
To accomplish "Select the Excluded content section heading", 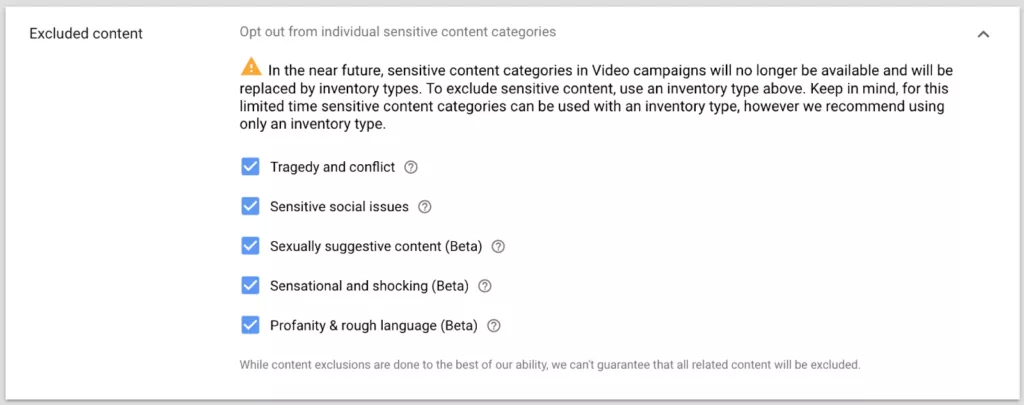I will pyautogui.click(x=86, y=33).
